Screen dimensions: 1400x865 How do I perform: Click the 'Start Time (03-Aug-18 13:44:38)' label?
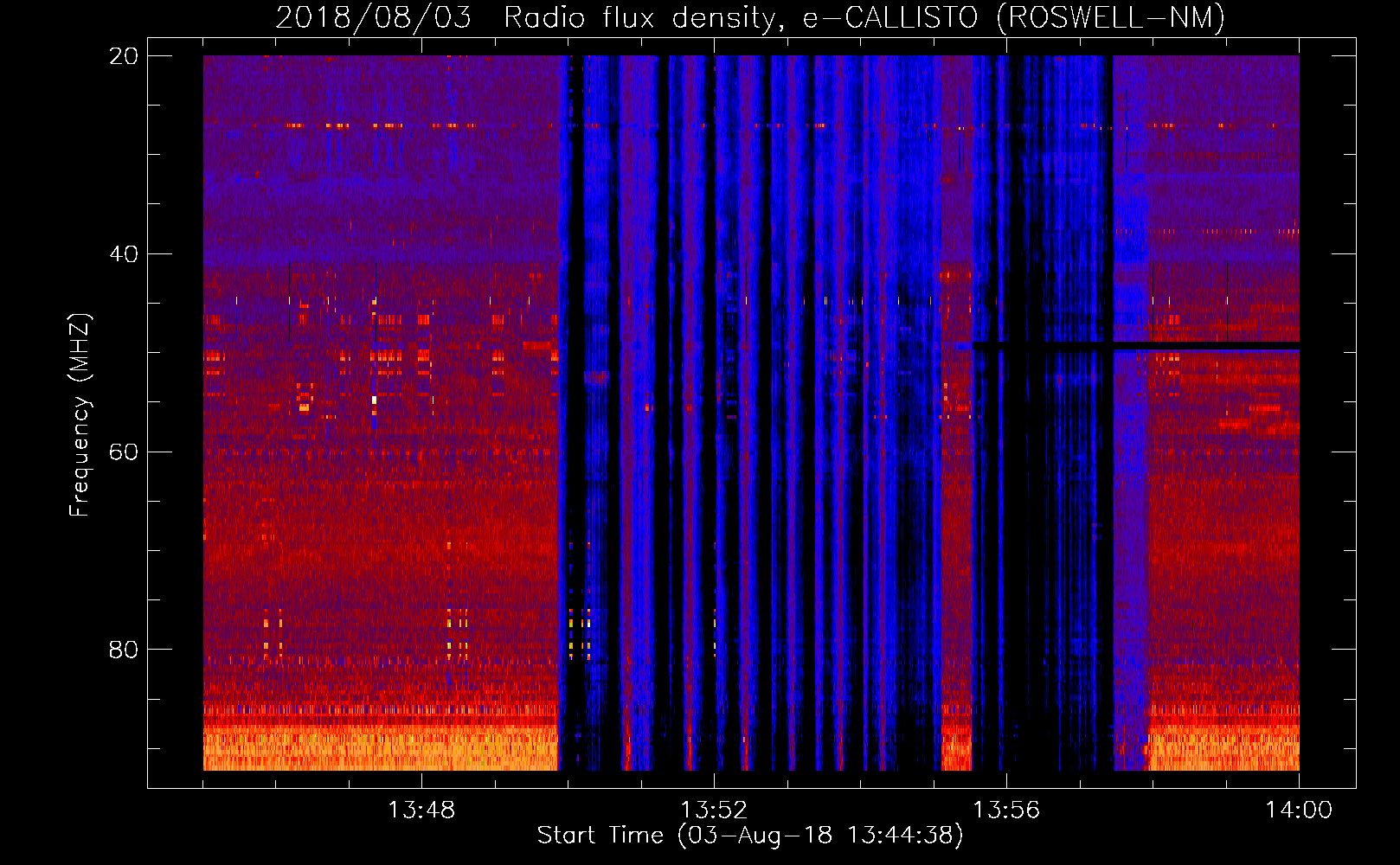point(750,836)
